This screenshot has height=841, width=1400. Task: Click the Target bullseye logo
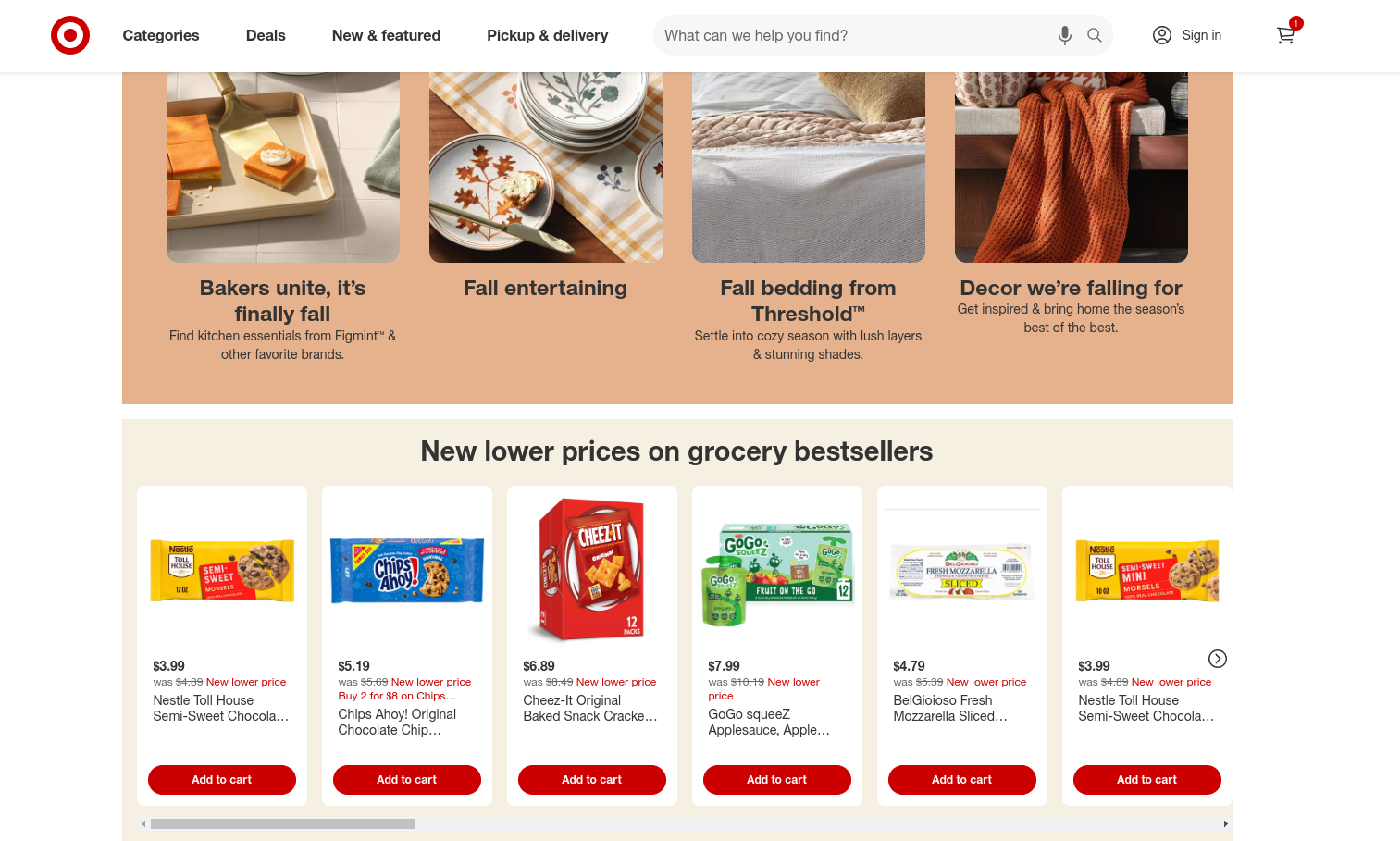pyautogui.click(x=70, y=35)
